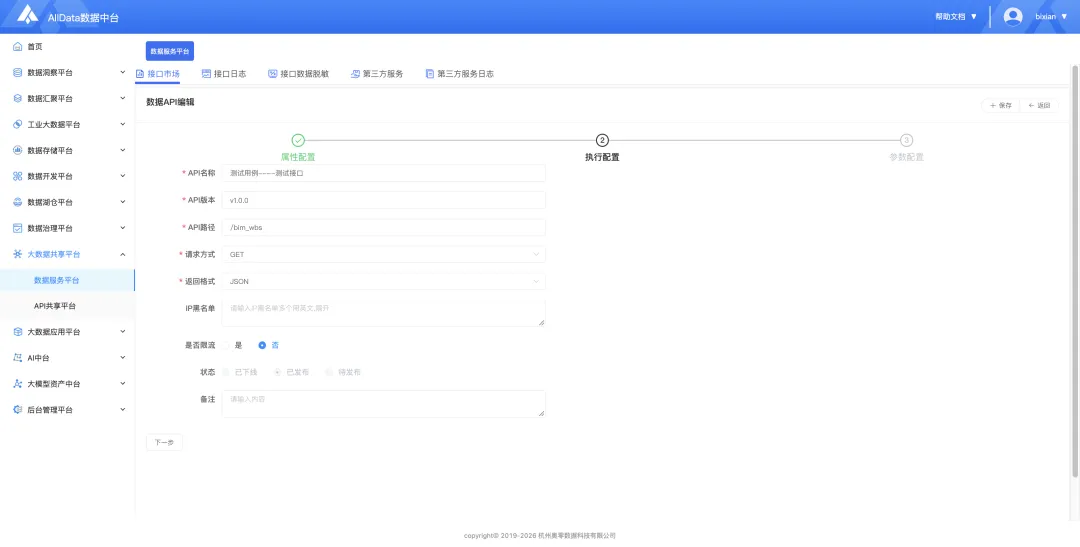The image size is (1080, 547).
Task: Click the AllData logo icon
Action: [28, 14]
